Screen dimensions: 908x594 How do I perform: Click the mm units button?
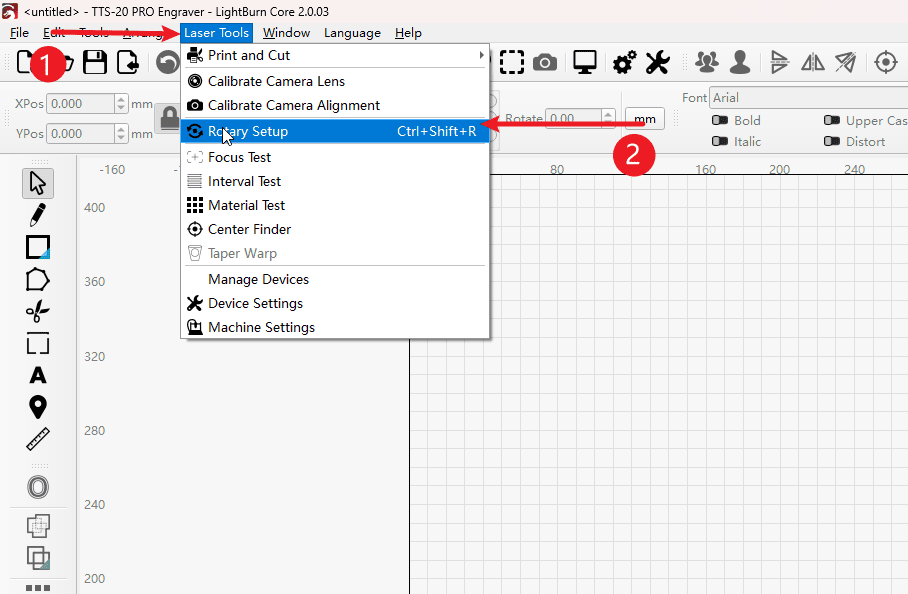coord(644,119)
